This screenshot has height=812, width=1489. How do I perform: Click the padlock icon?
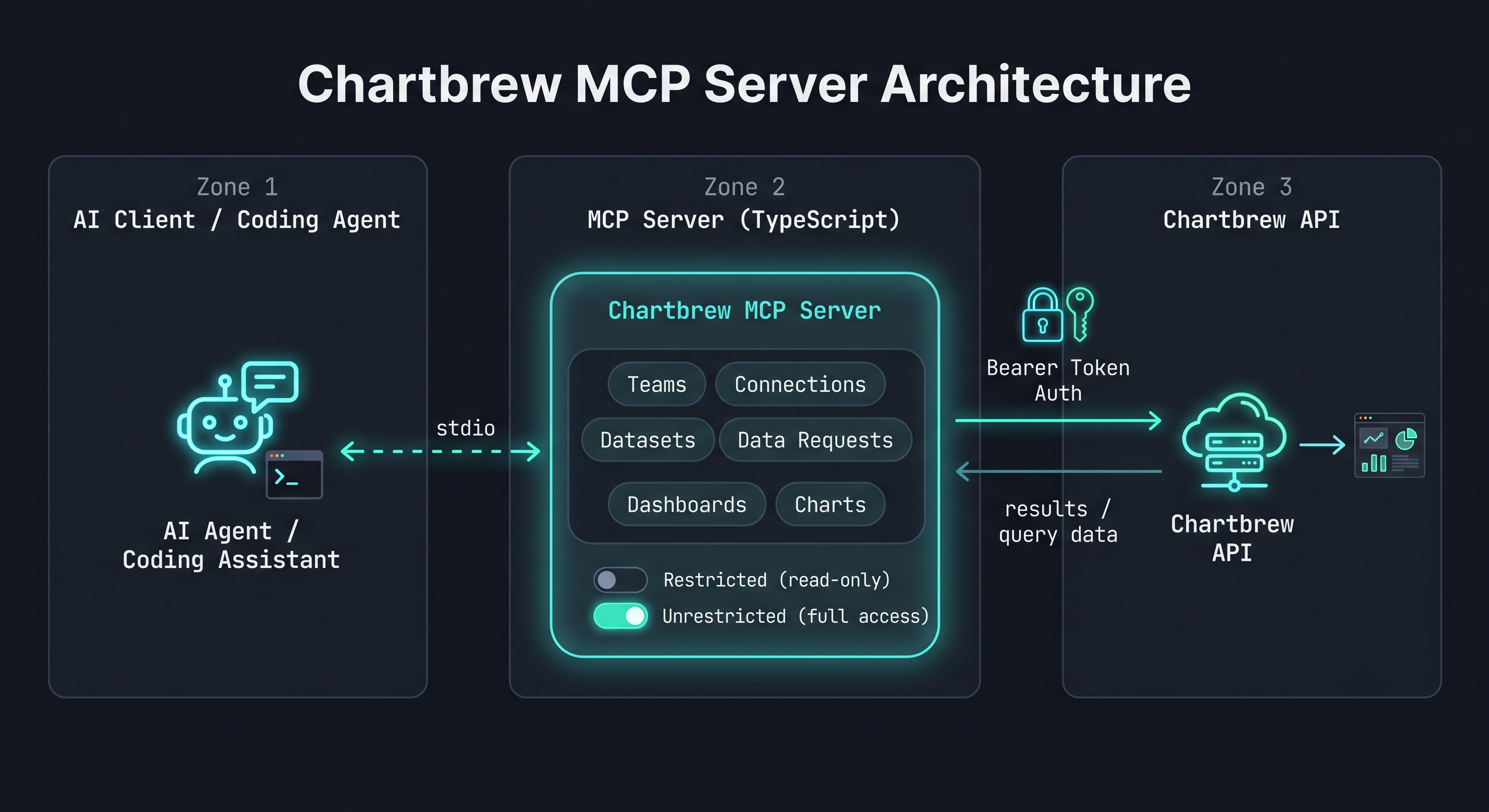click(1042, 315)
